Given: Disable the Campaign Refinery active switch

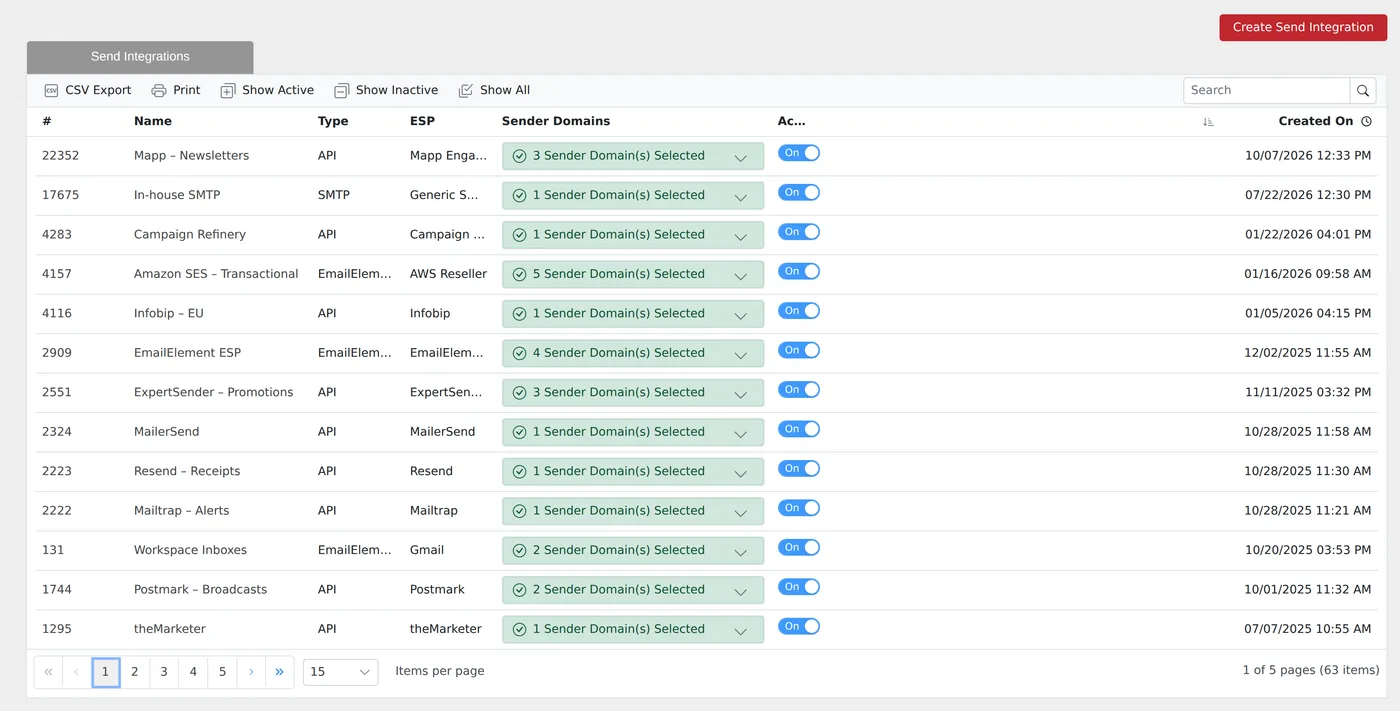Looking at the screenshot, I should (x=799, y=232).
